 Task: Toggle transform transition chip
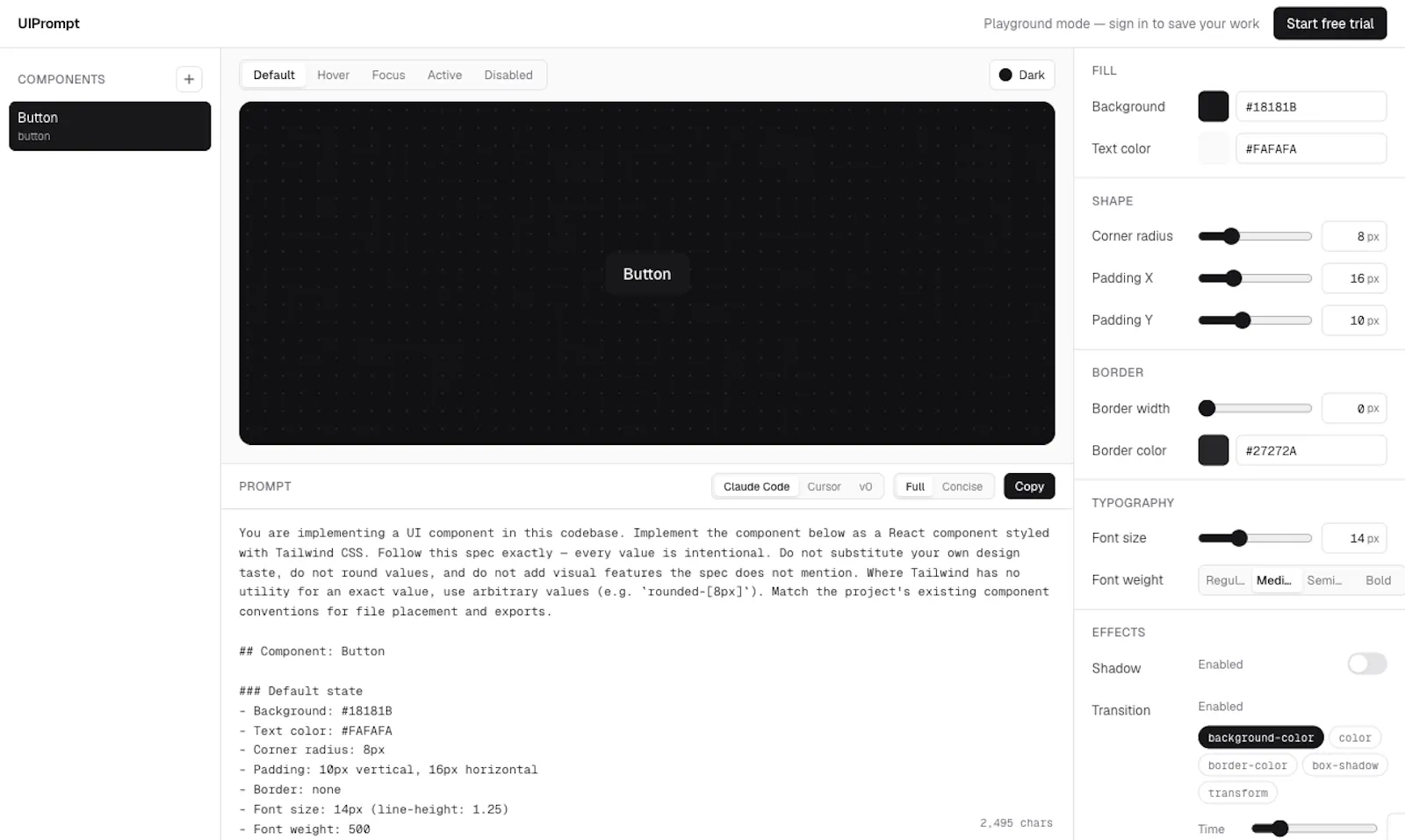(x=1237, y=793)
